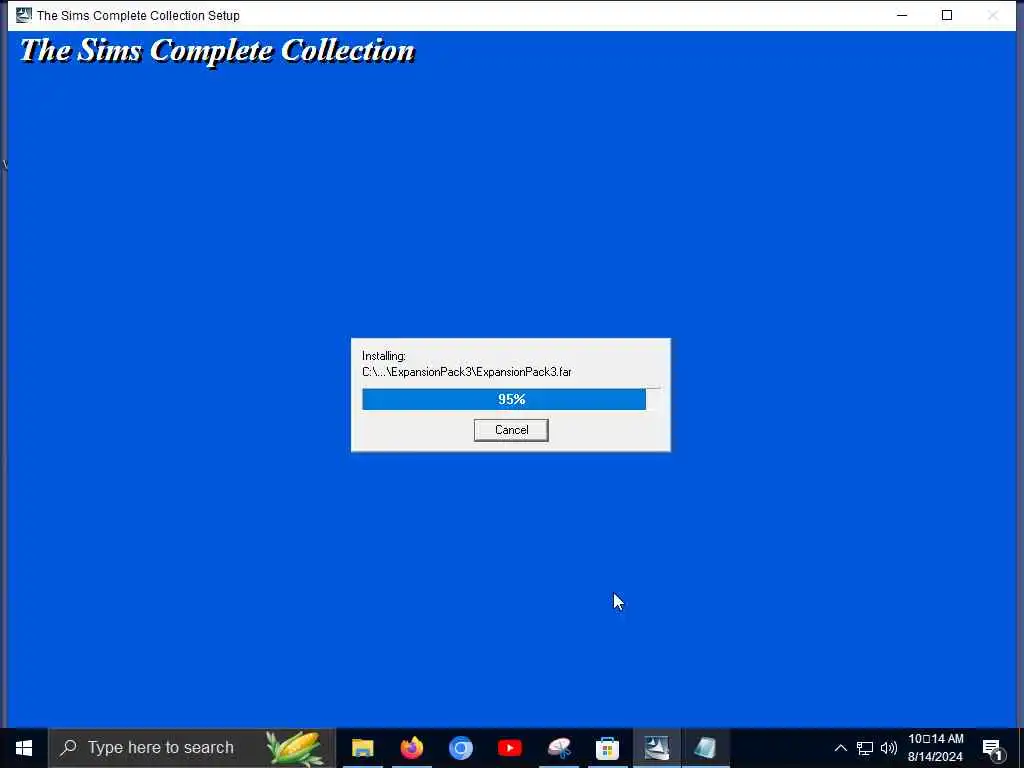The height and width of the screenshot is (768, 1024).
Task: Maximize the Sims Setup window
Action: point(946,15)
